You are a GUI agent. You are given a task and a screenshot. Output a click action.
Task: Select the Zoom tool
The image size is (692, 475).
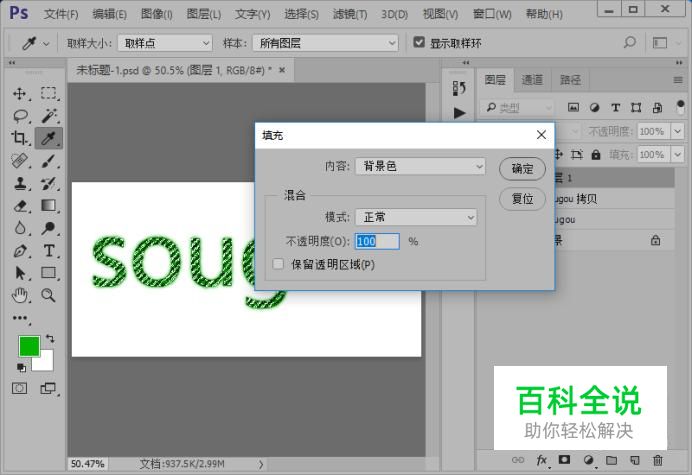click(49, 295)
